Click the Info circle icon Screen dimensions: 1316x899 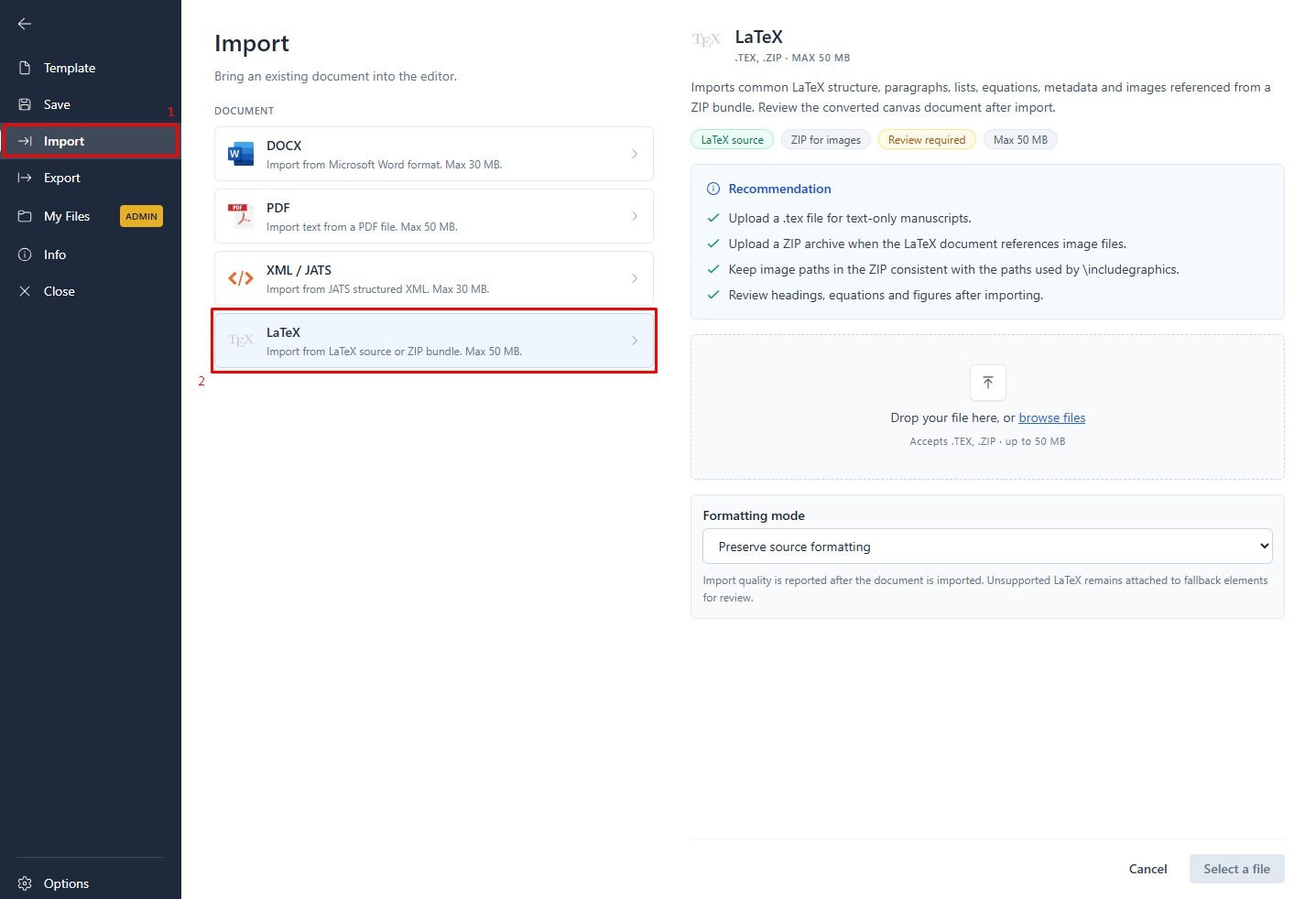(25, 255)
